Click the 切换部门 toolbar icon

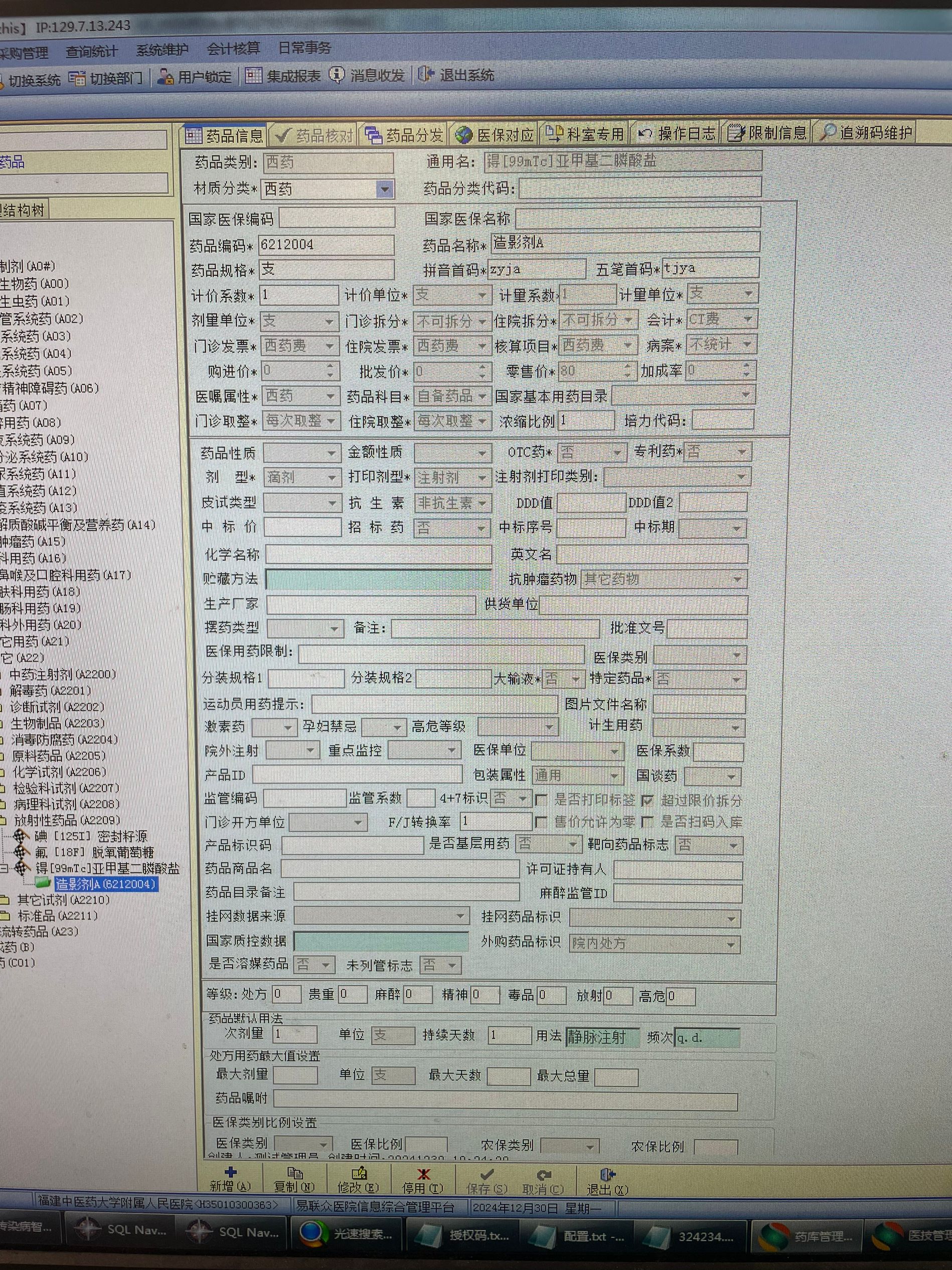pyautogui.click(x=106, y=78)
